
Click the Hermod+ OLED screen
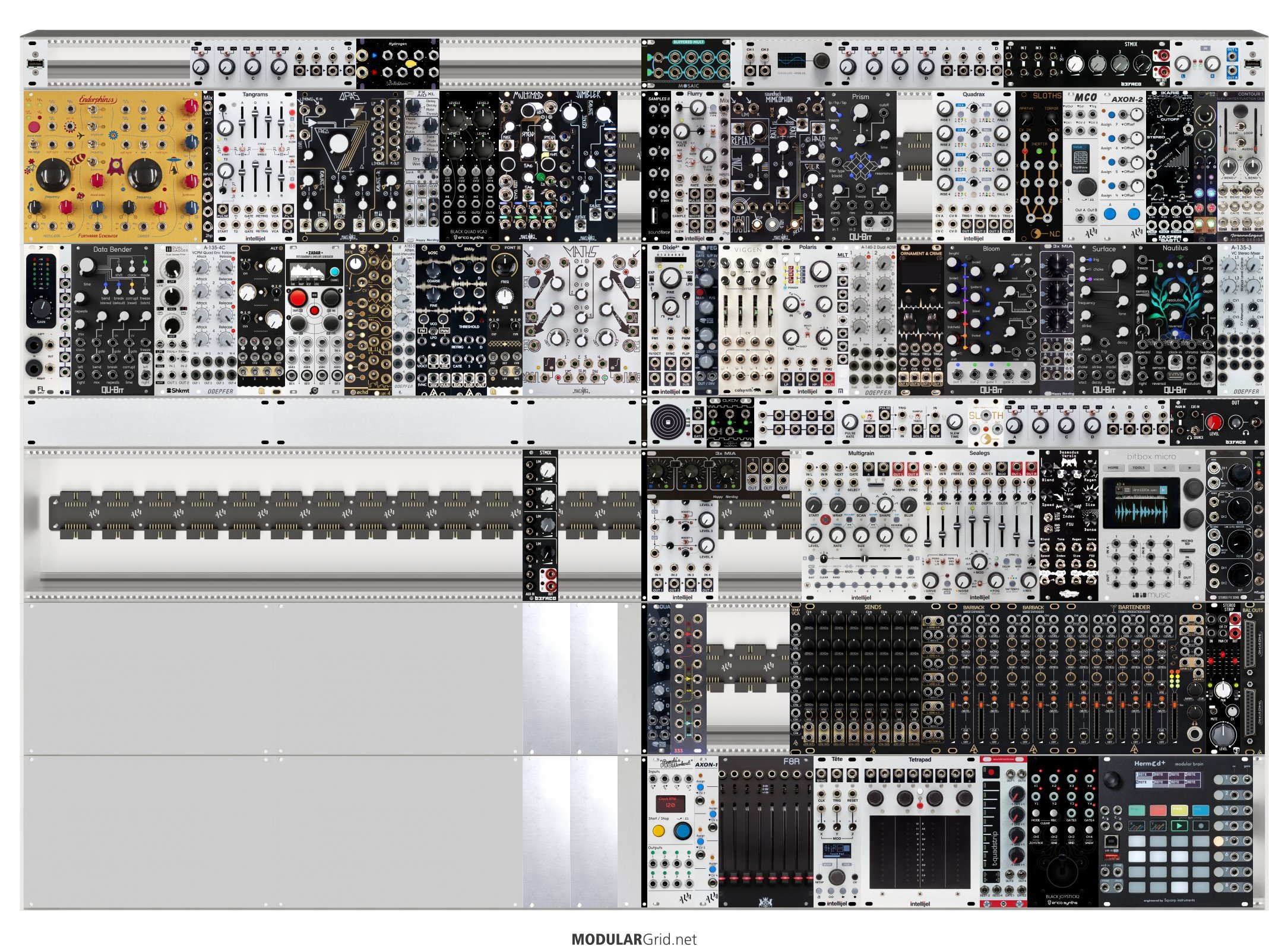click(1168, 780)
